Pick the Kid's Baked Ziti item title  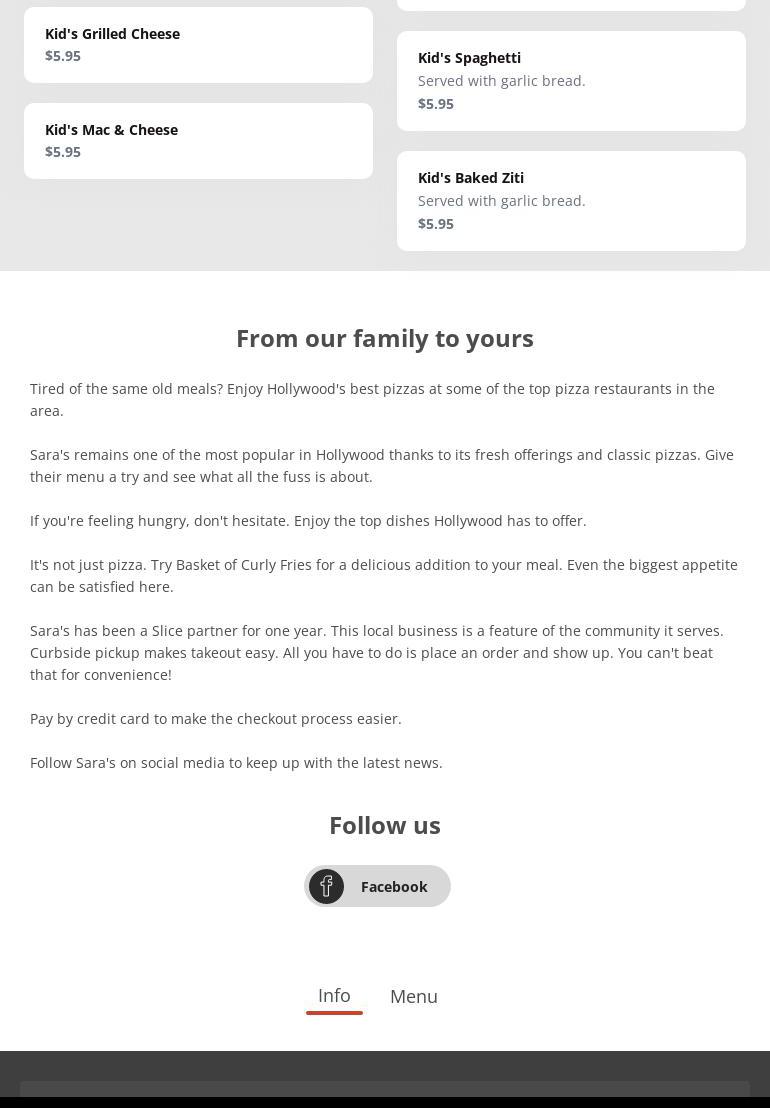point(471,178)
